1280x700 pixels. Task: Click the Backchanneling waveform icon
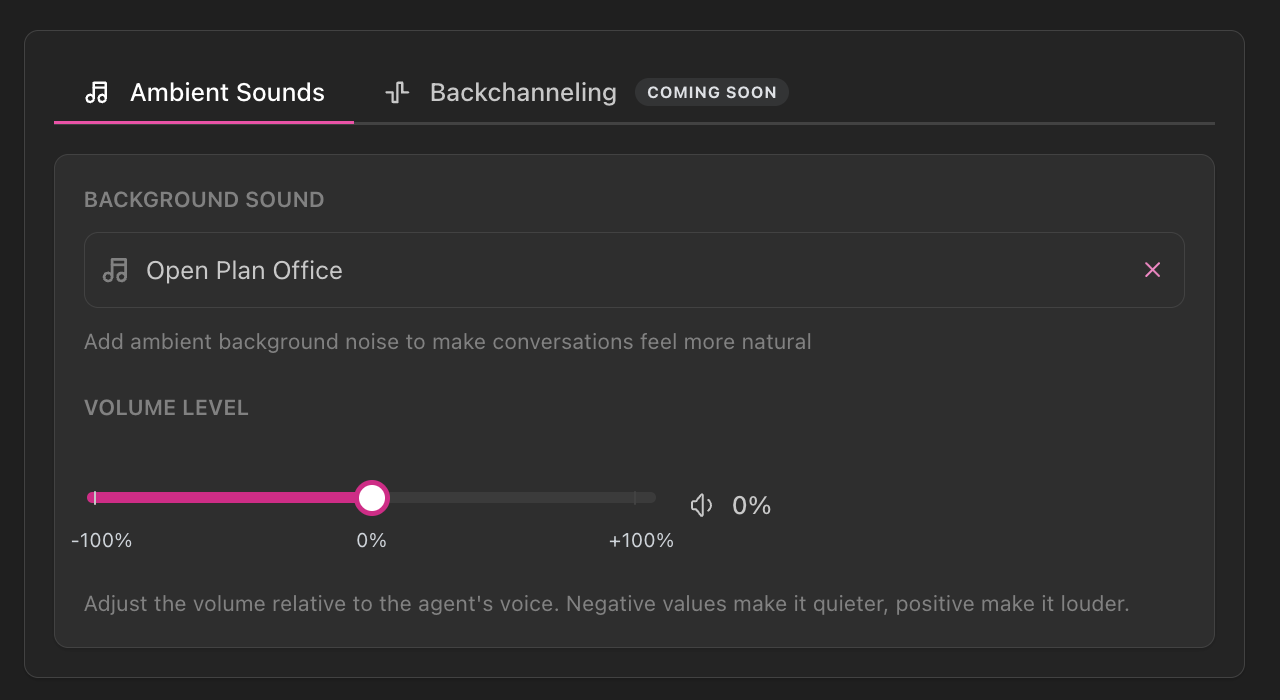pyautogui.click(x=397, y=93)
